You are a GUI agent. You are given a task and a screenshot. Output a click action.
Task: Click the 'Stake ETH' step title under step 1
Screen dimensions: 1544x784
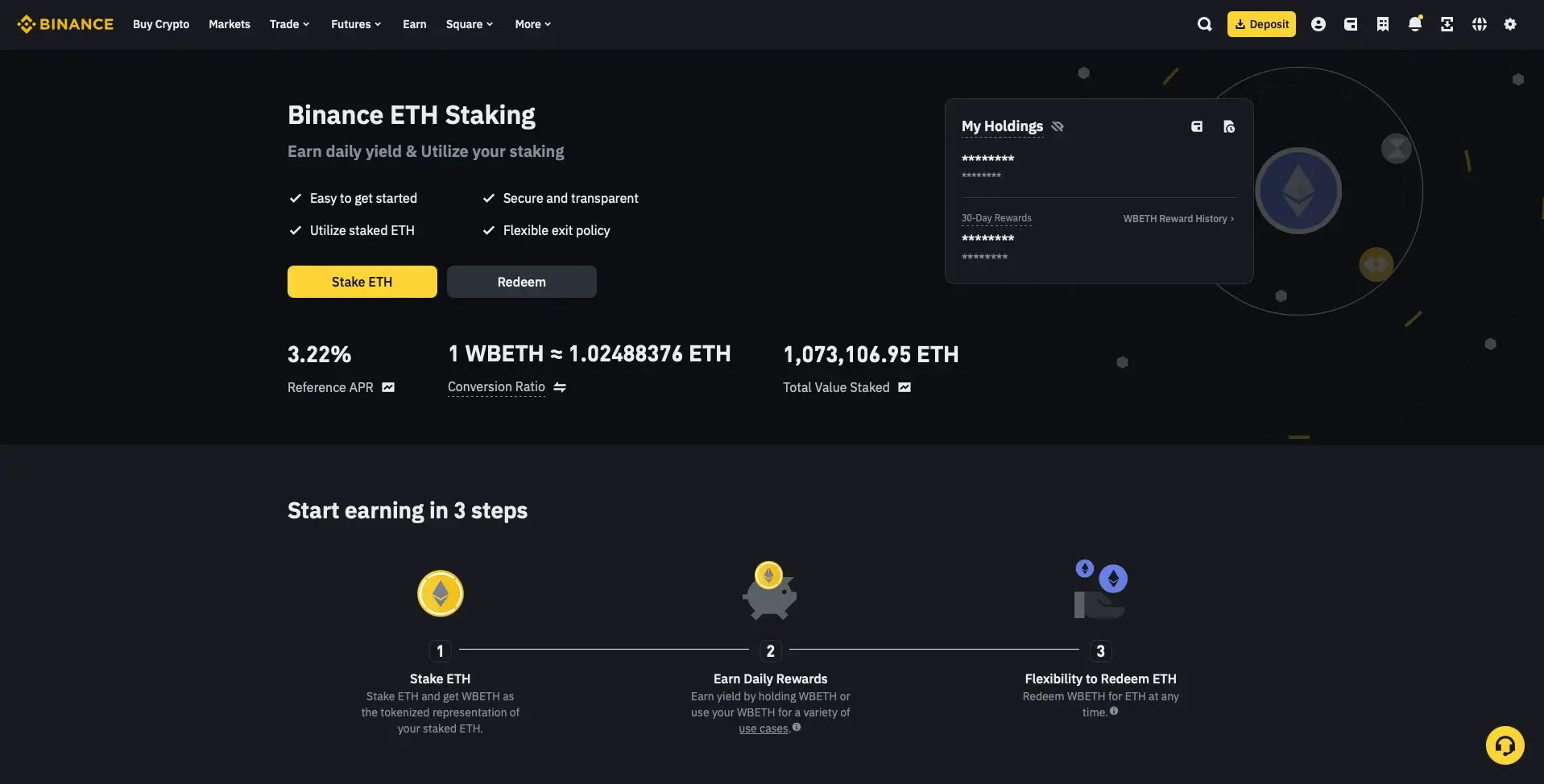click(440, 679)
